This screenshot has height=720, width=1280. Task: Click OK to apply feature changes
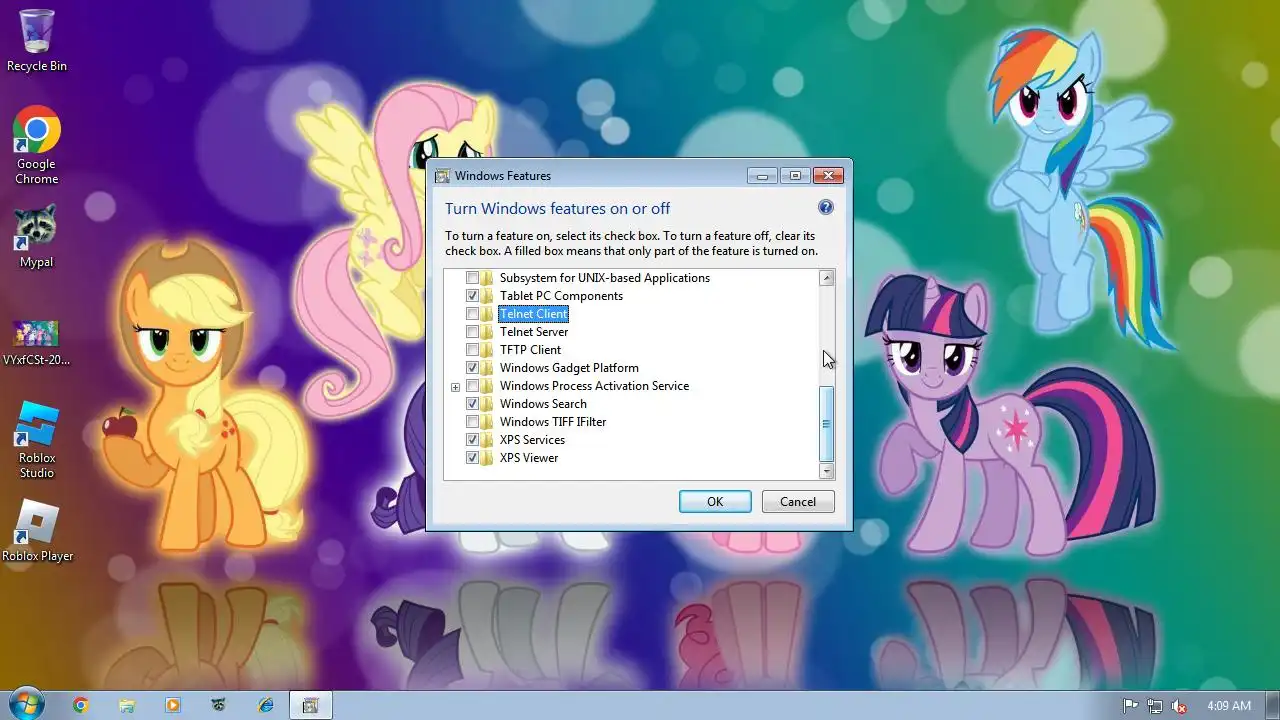tap(715, 501)
